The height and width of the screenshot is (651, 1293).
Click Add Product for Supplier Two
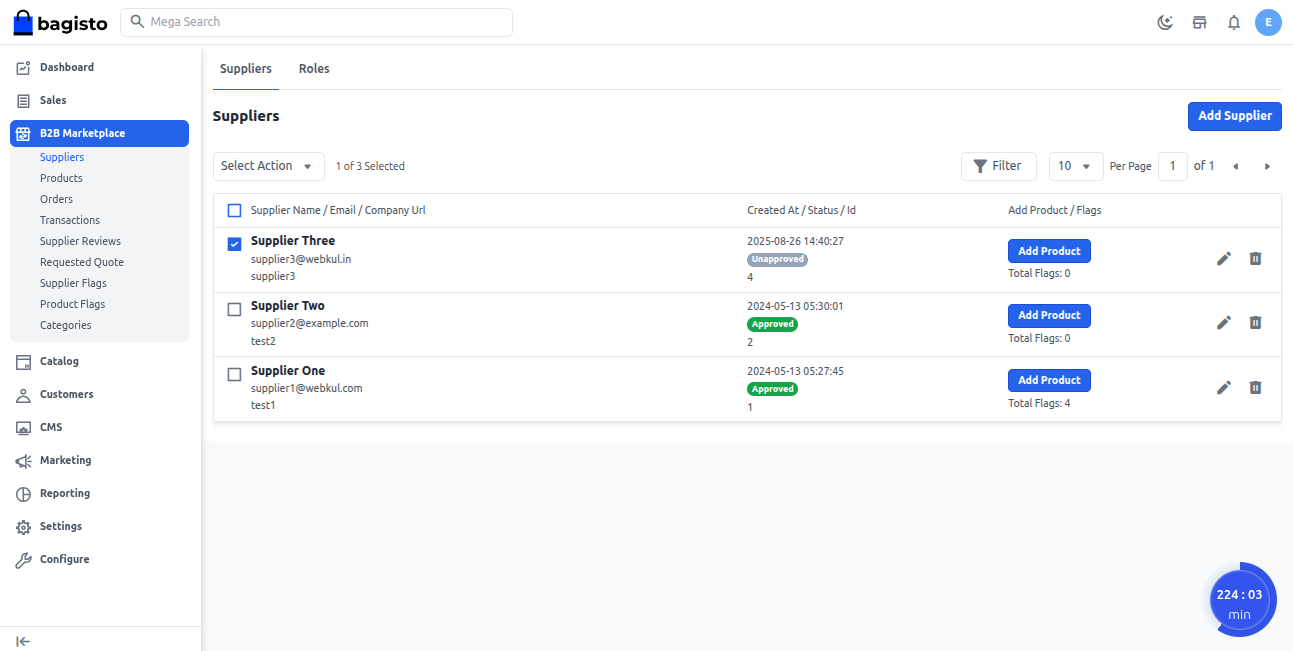point(1048,315)
